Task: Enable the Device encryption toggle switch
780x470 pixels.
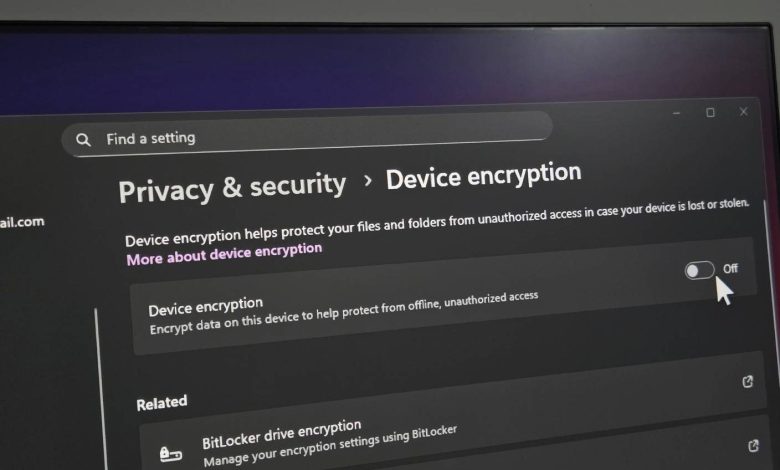Action: click(699, 271)
